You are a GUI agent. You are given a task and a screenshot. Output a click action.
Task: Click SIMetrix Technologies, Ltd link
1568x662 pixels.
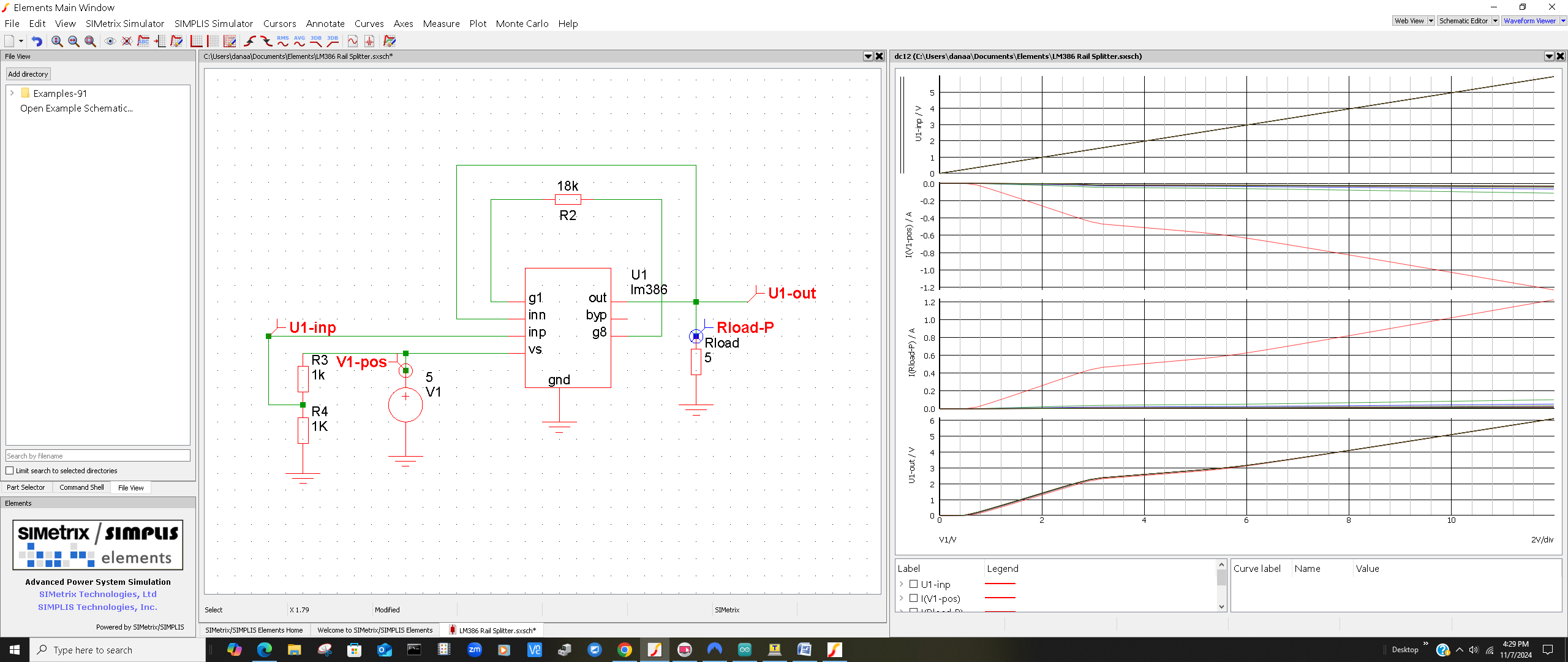[98, 594]
